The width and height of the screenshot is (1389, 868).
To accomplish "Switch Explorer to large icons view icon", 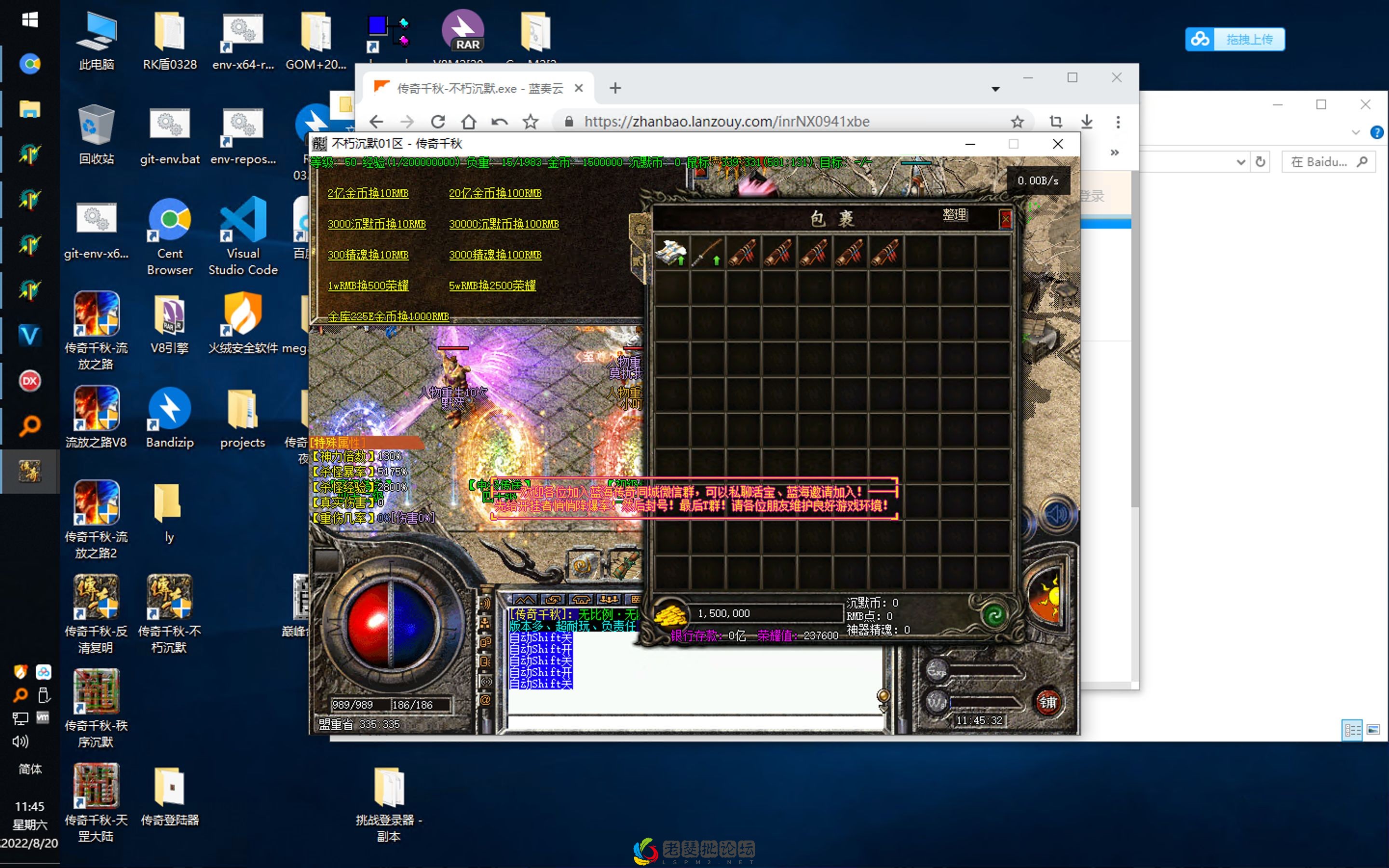I will (x=1373, y=730).
